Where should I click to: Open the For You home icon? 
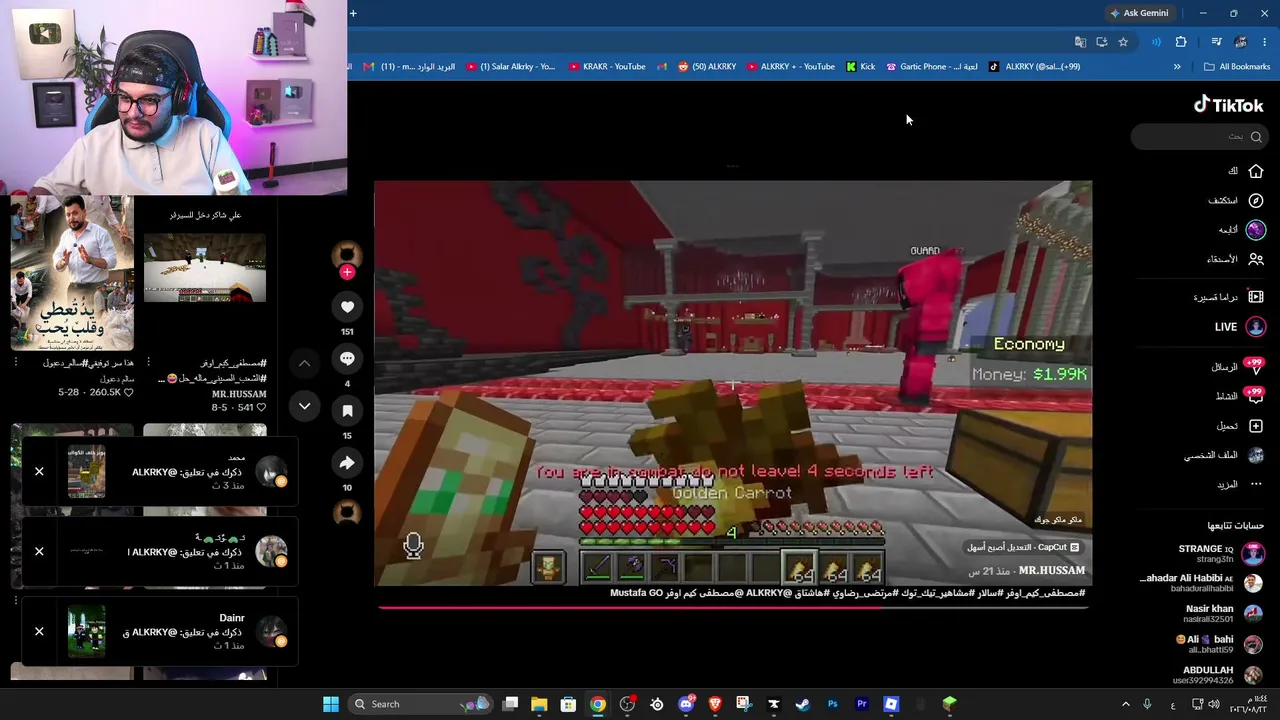(1256, 171)
